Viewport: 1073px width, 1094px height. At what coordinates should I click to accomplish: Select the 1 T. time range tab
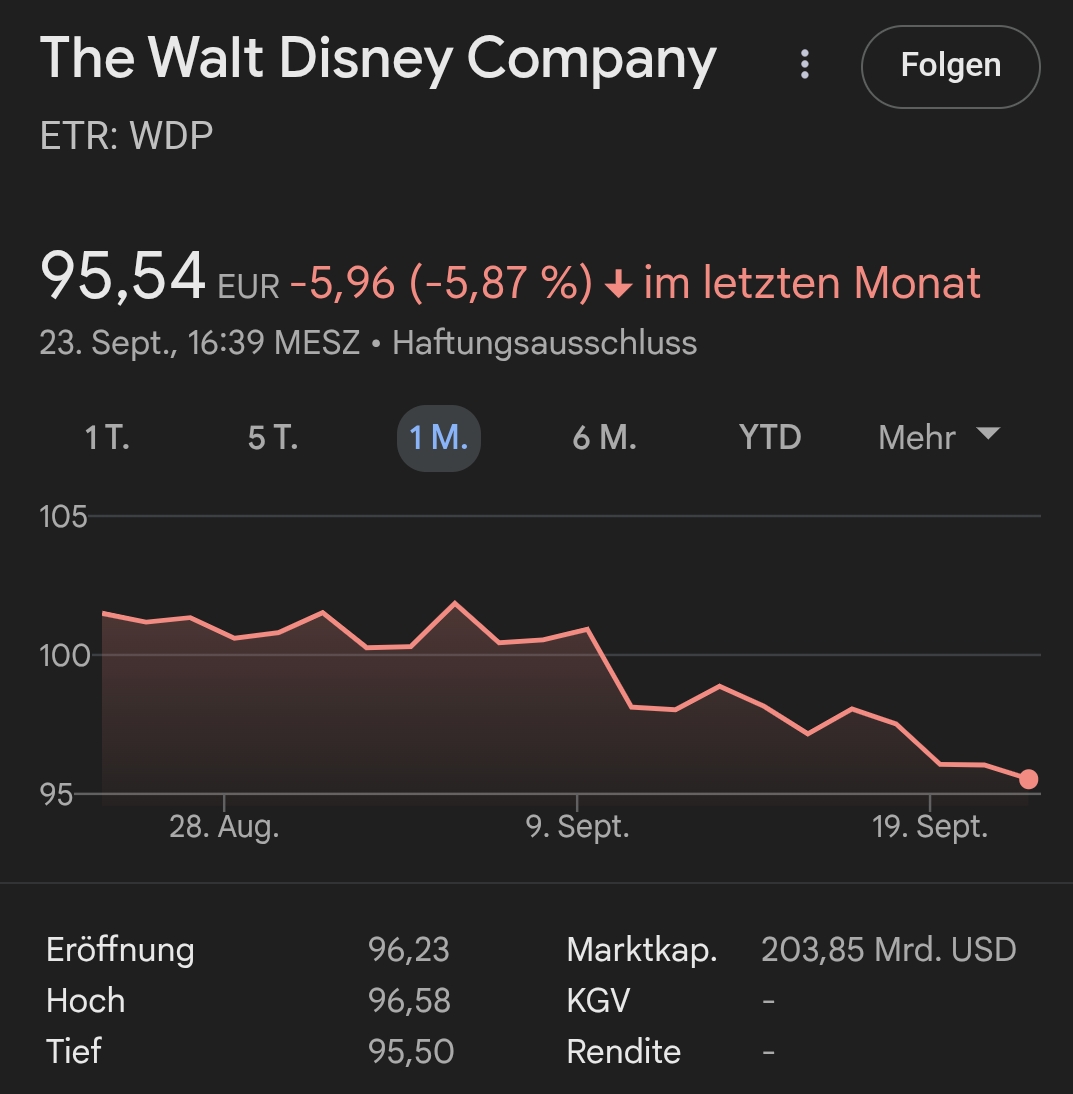107,438
